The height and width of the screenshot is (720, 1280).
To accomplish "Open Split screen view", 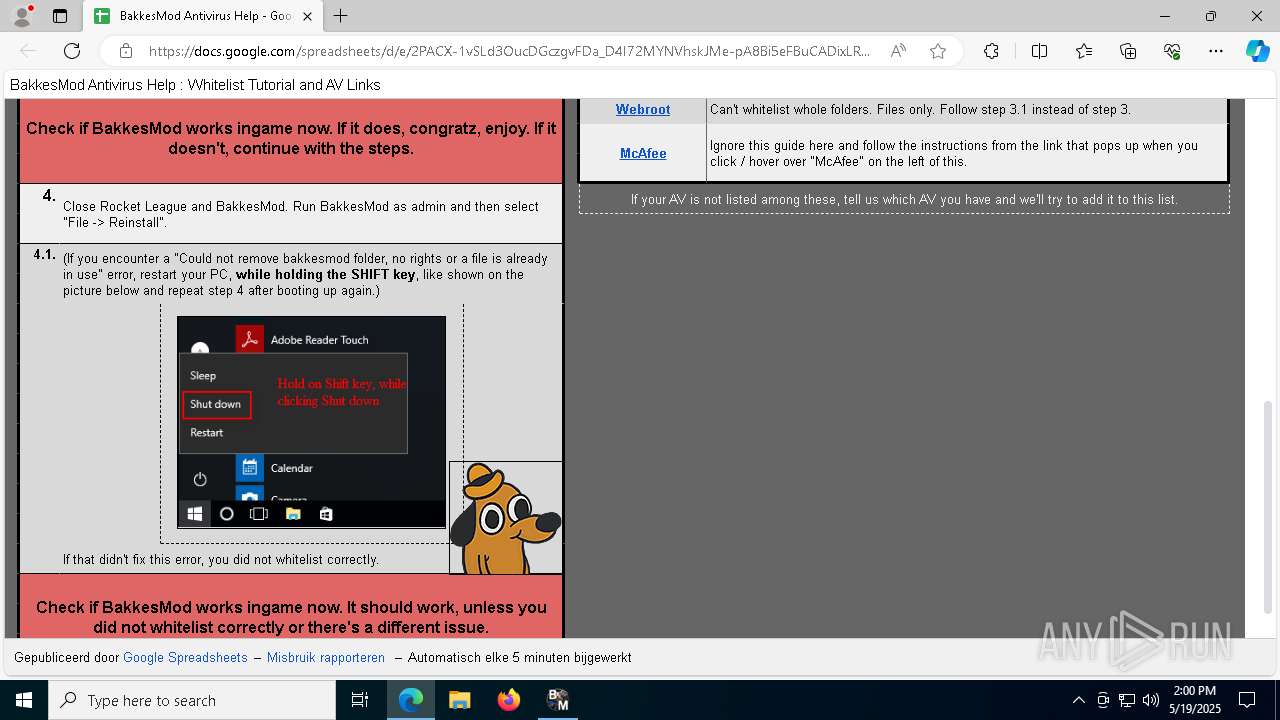I will [1039, 51].
